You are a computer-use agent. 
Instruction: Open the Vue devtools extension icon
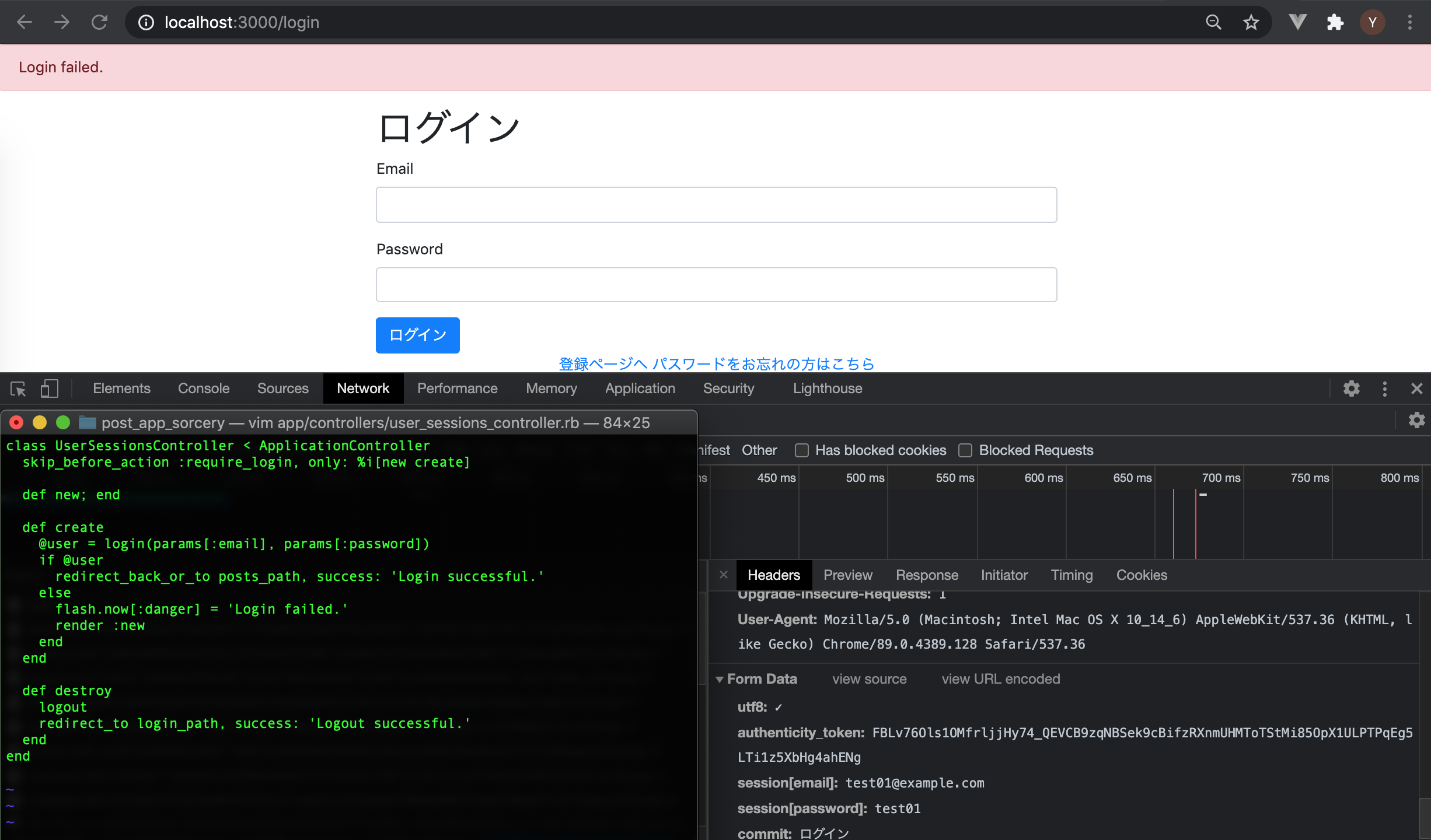1297,22
